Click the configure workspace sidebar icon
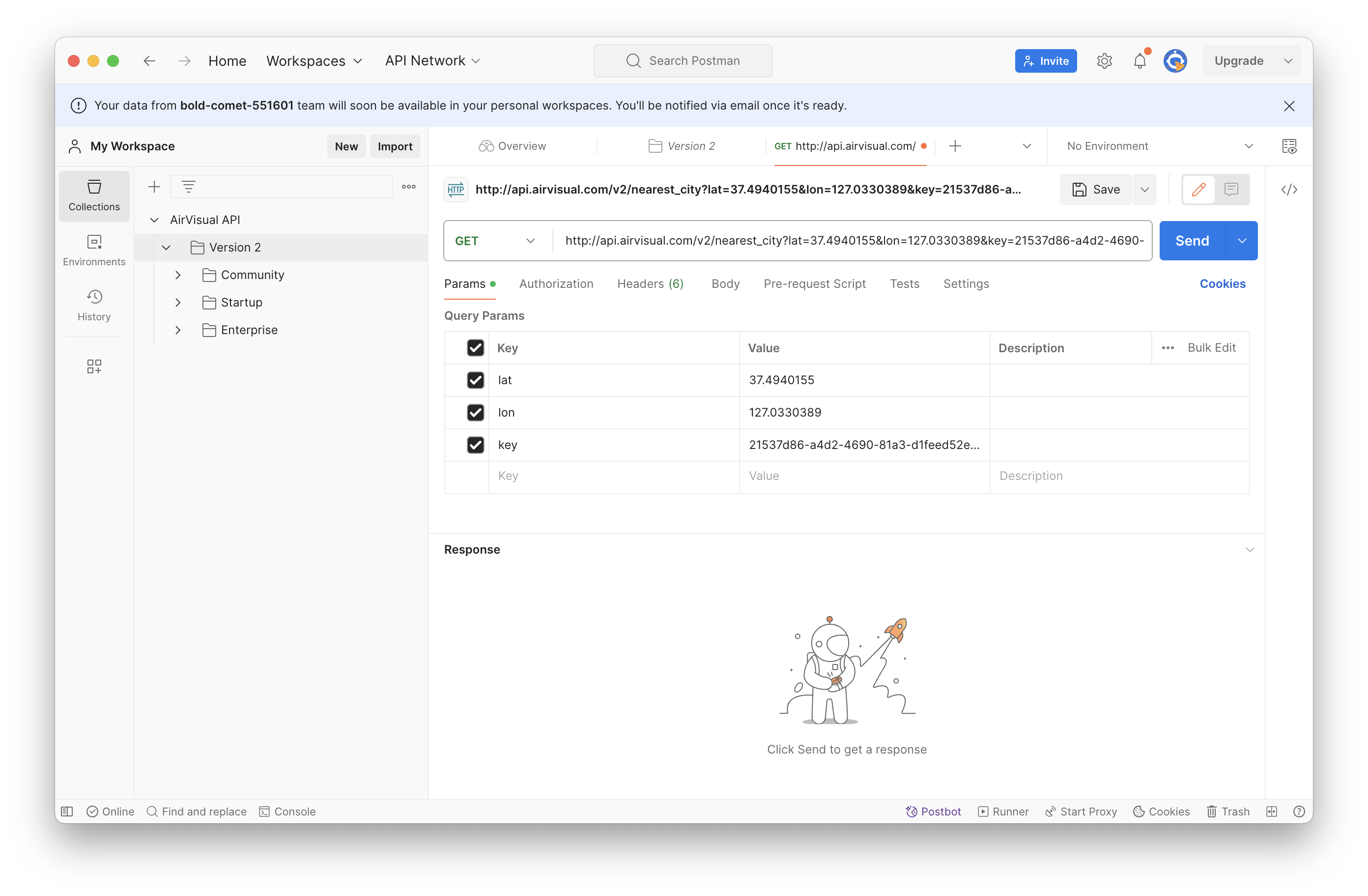1368x896 pixels. 94,366
